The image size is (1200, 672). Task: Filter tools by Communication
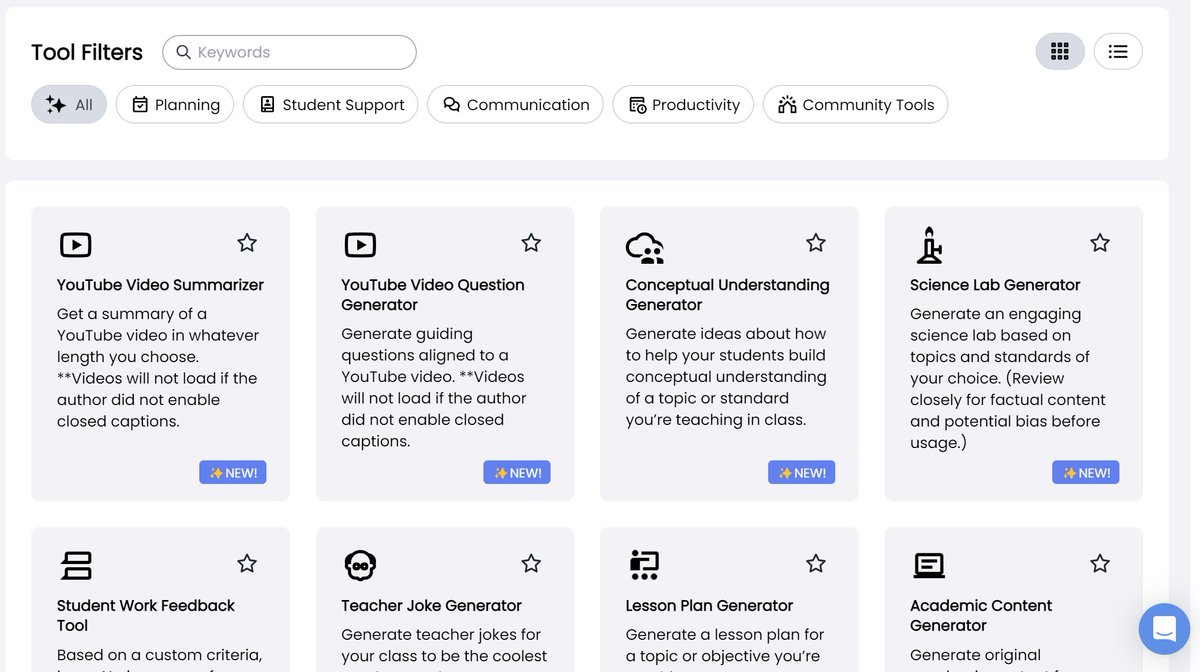pyautogui.click(x=515, y=104)
